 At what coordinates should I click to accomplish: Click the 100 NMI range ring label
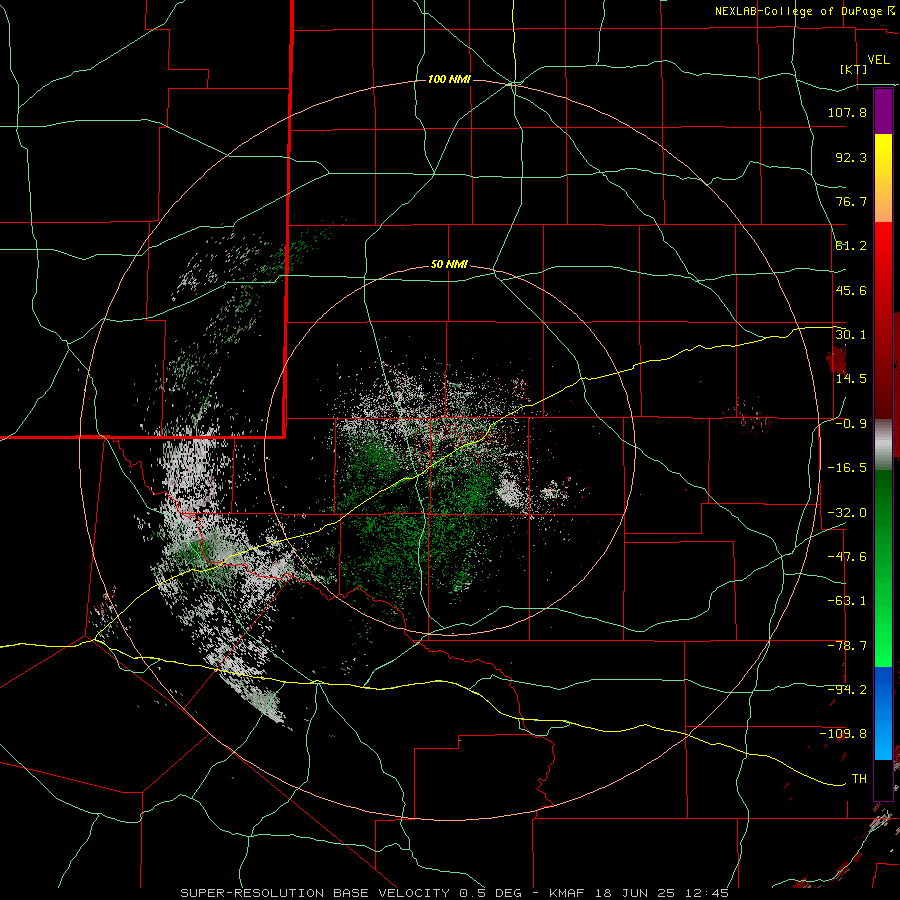449,79
